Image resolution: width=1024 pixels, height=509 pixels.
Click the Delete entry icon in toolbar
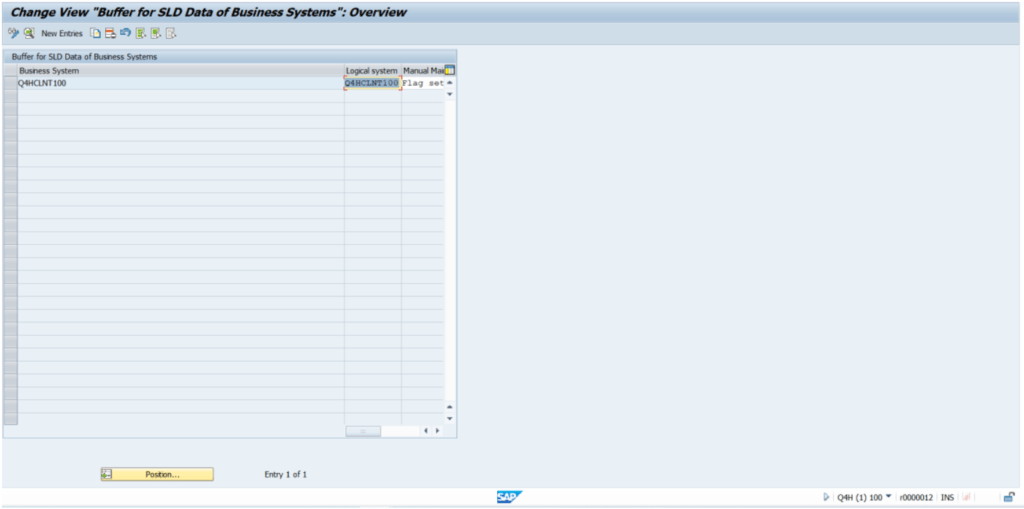click(110, 33)
